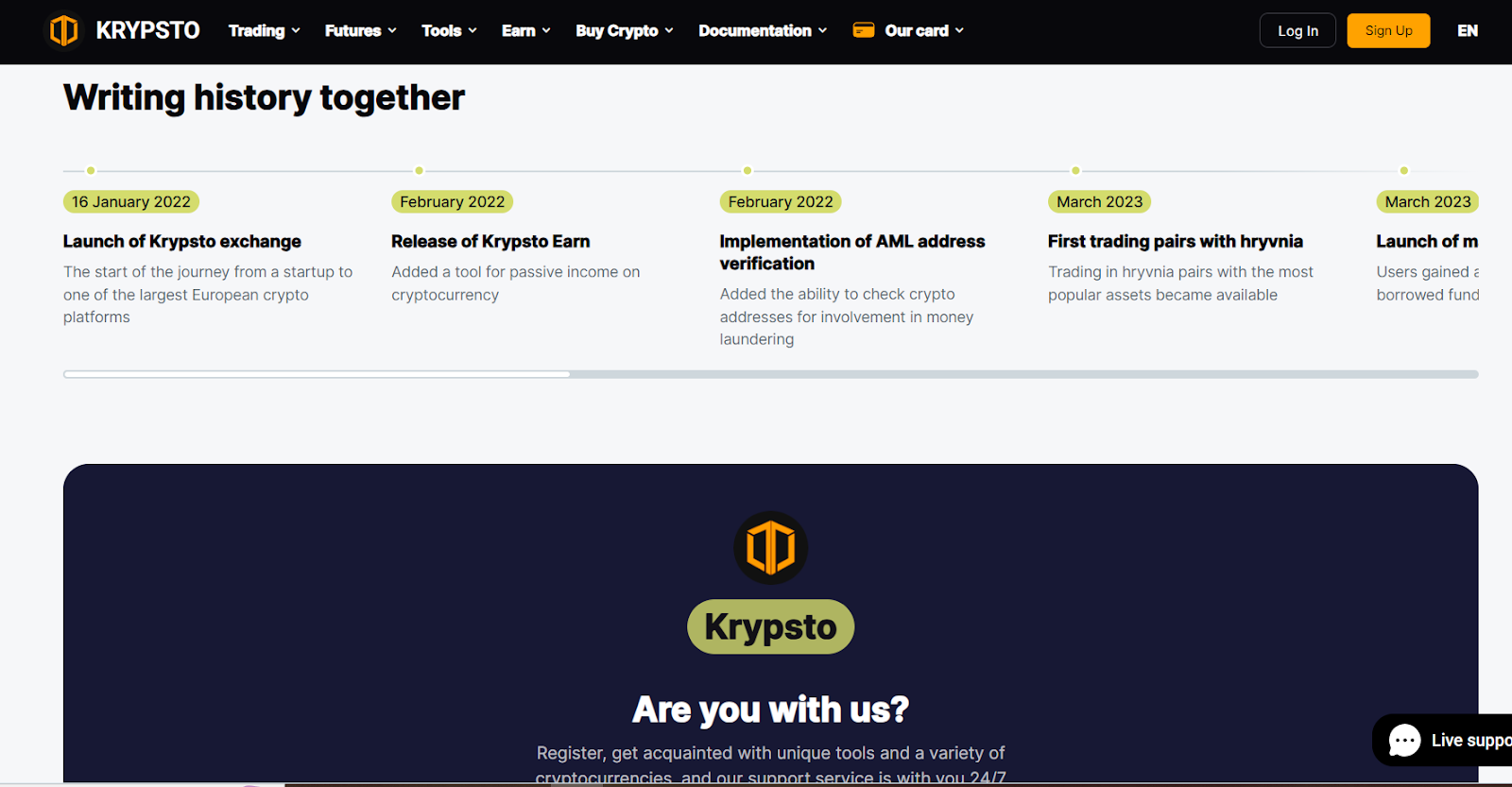Click the 'Are you with us?' heading
The height and width of the screenshot is (787, 1512).
click(771, 710)
